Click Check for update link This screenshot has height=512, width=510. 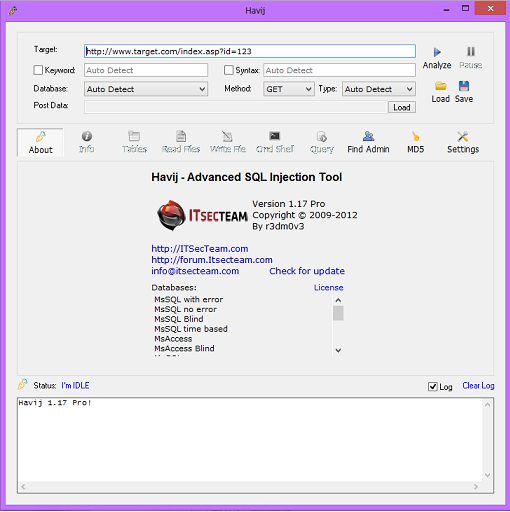(x=307, y=271)
